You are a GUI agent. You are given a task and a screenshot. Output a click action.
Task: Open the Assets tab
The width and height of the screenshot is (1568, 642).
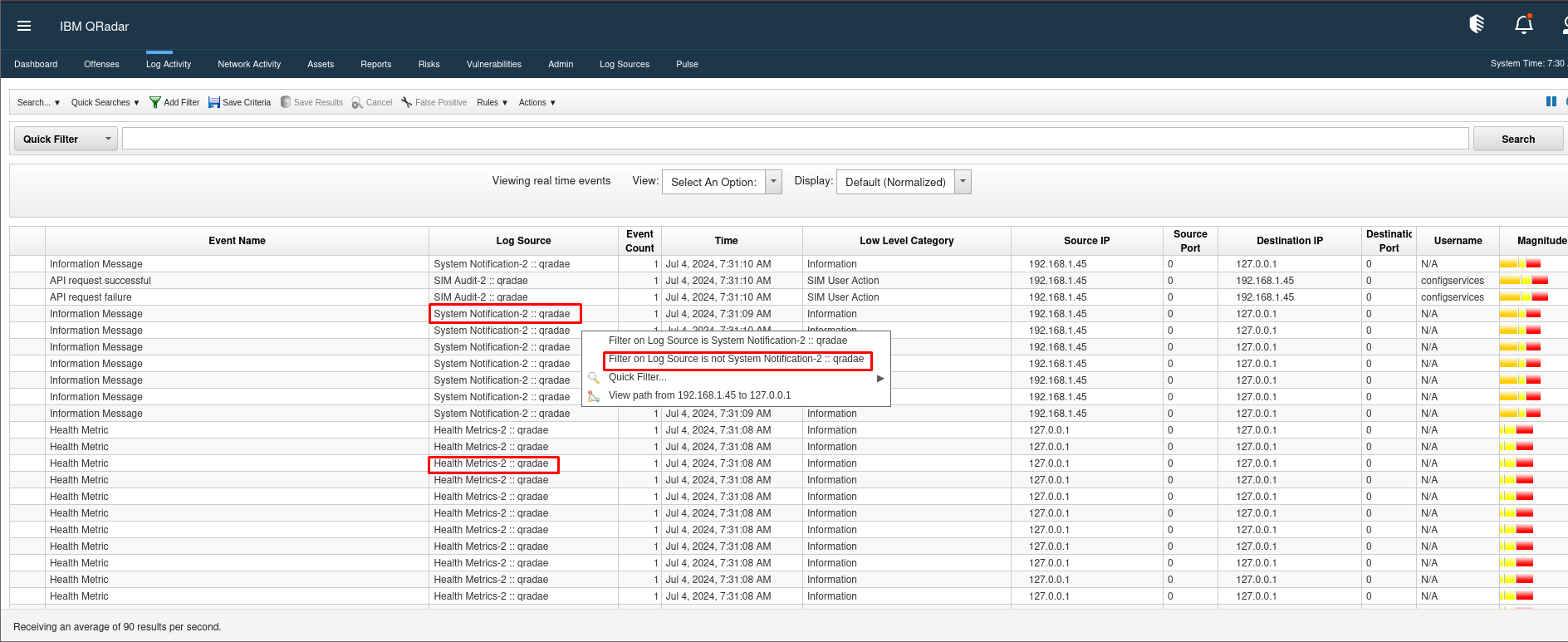click(321, 64)
